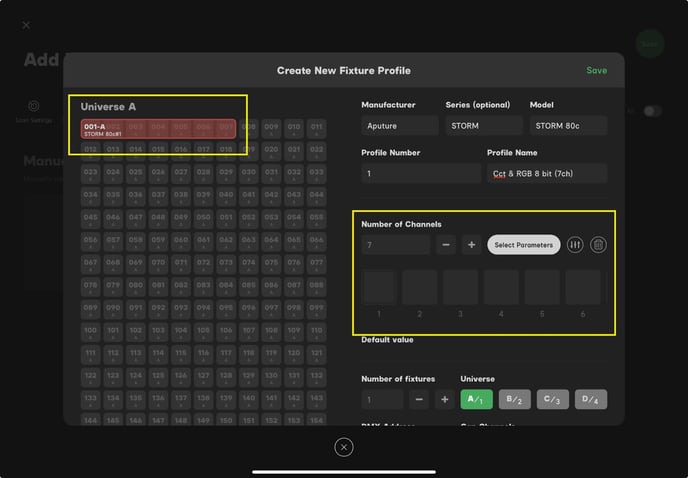Select DMX address cell 050
The image size is (688, 478).
coord(204,219)
